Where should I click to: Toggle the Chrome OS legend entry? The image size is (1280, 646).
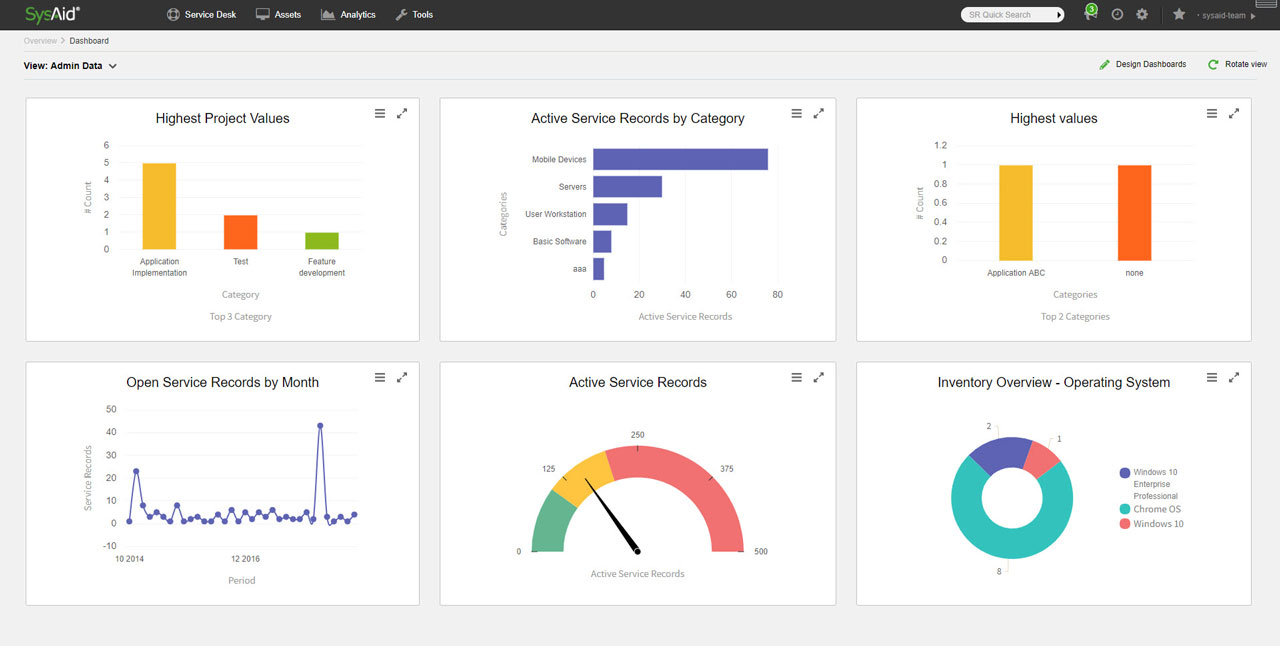(x=1156, y=509)
